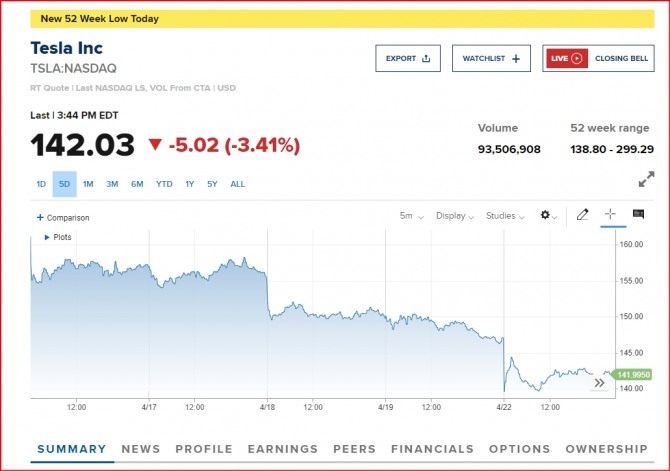670x471 pixels.
Task: Switch to YTD time range
Action: click(164, 184)
